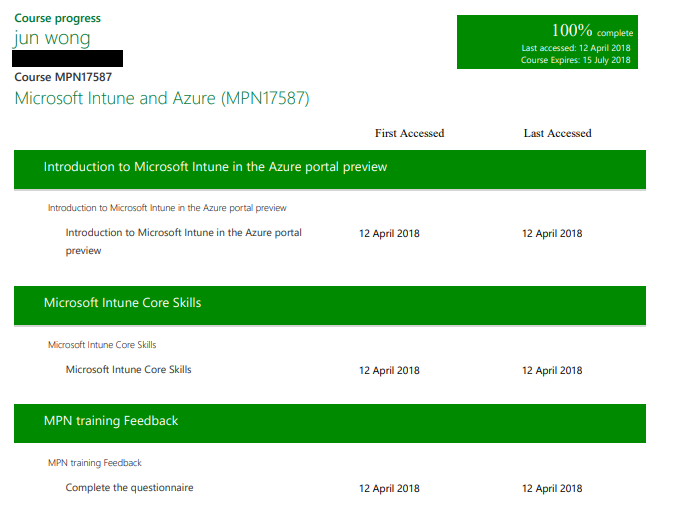
Task: Expand the green 'Introduction to Microsoft Intune in the Azure portal preview' section bar
Action: 330,170
